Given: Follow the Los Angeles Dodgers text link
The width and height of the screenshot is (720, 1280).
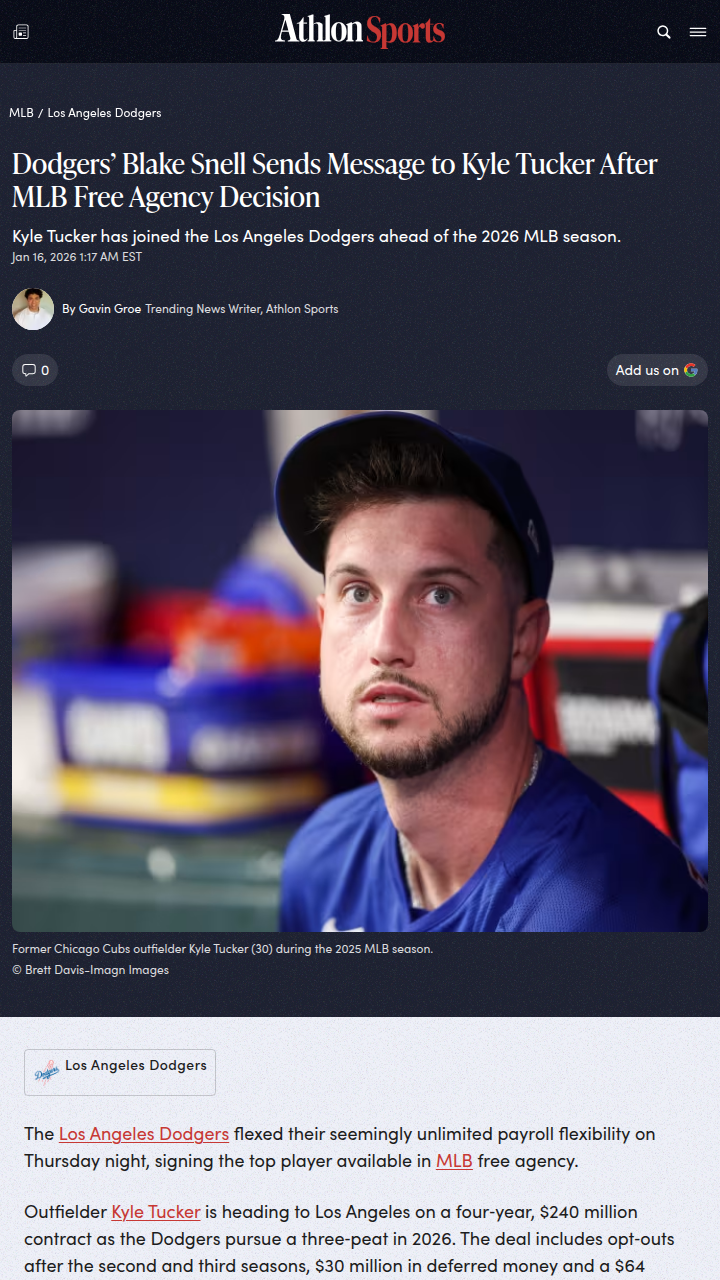Looking at the screenshot, I should [144, 1134].
